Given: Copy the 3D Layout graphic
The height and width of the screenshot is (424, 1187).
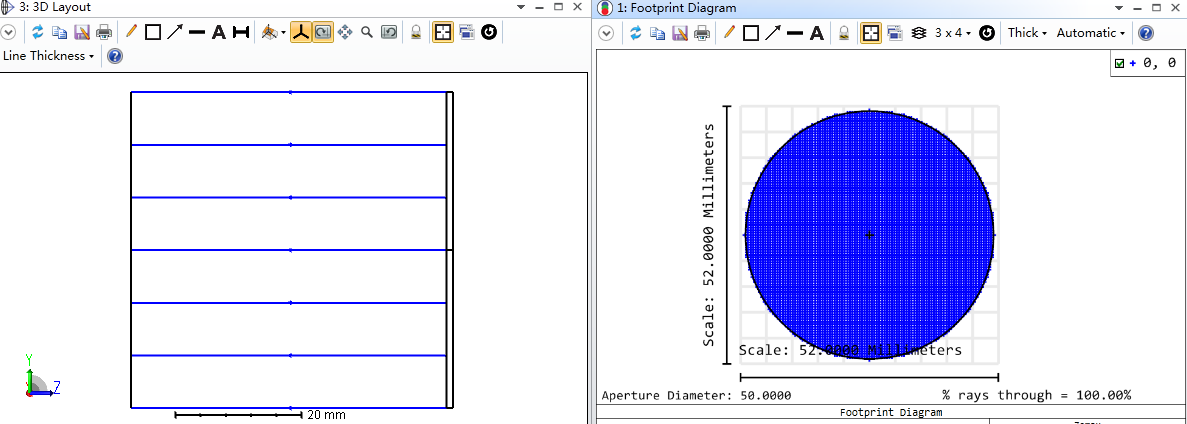Looking at the screenshot, I should click(x=59, y=33).
